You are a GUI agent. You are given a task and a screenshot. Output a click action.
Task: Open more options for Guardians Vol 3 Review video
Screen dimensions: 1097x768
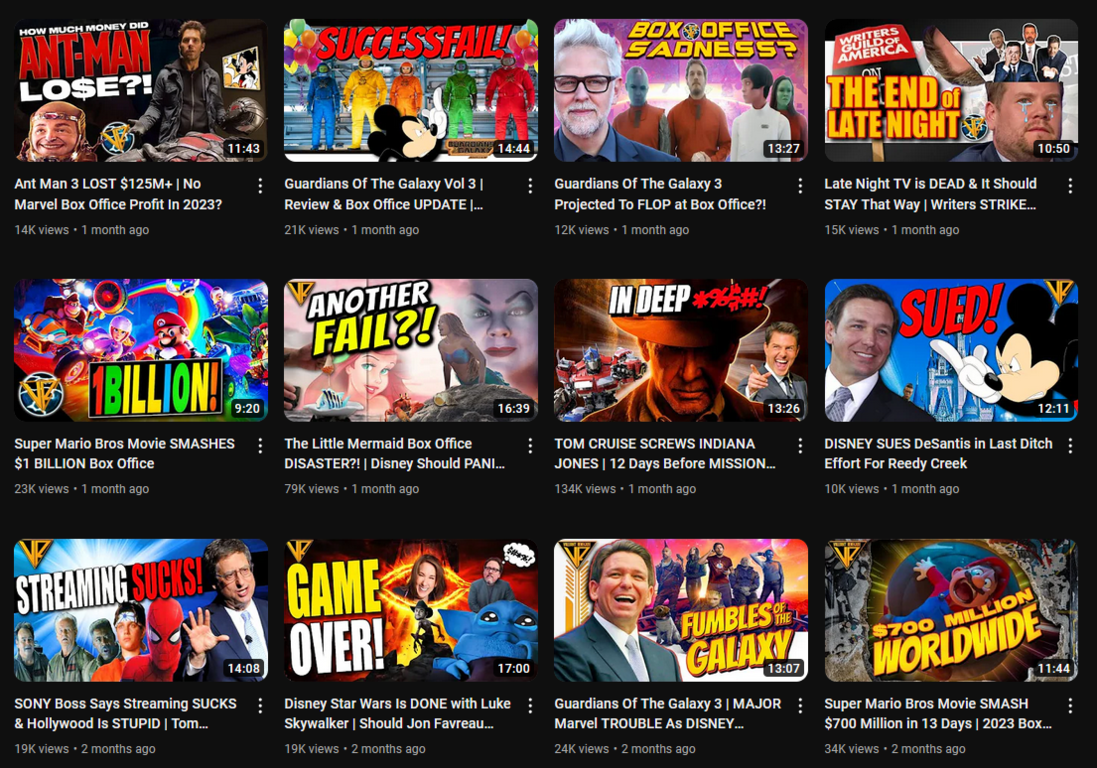click(x=530, y=185)
